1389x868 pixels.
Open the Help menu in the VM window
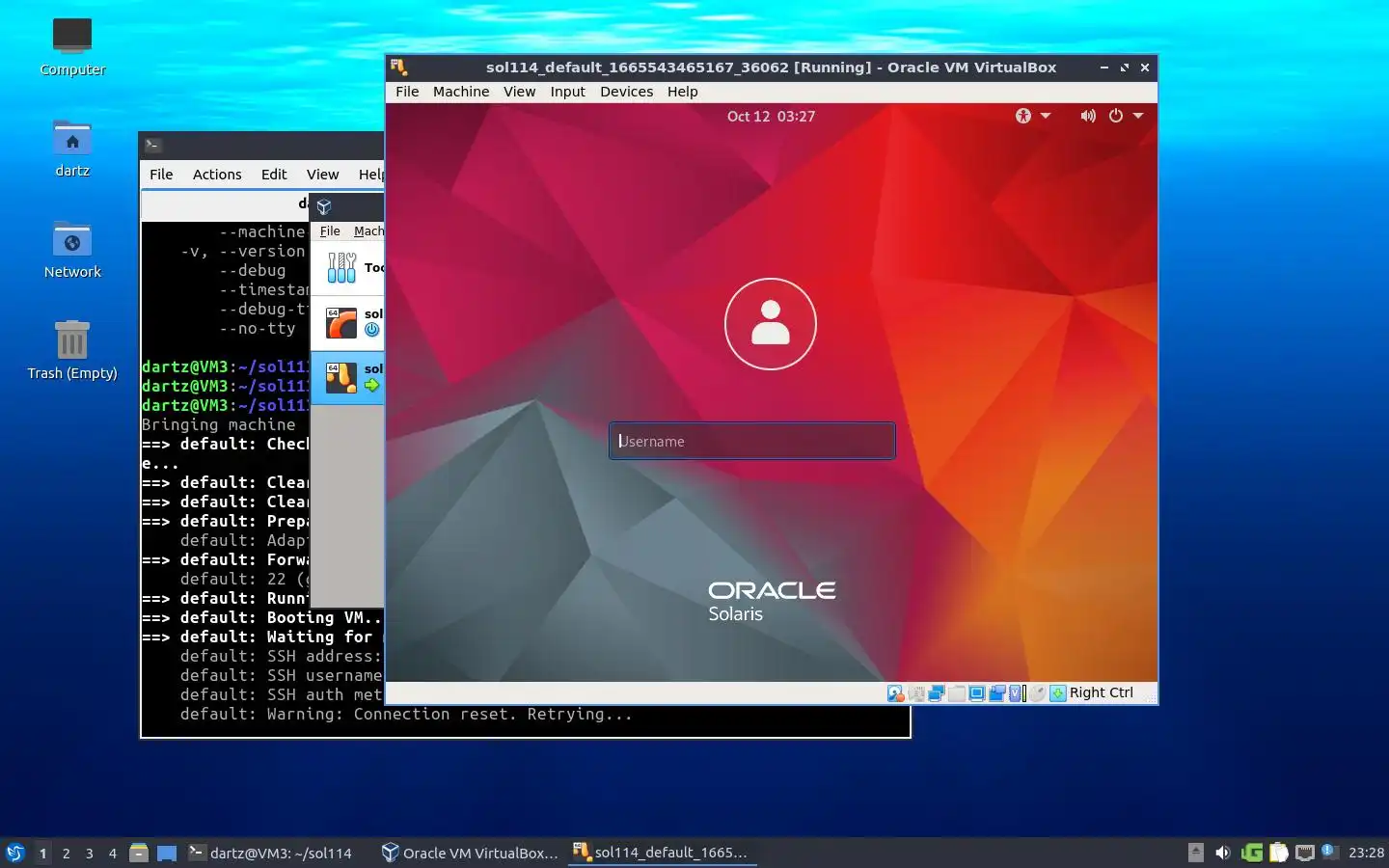tap(682, 92)
